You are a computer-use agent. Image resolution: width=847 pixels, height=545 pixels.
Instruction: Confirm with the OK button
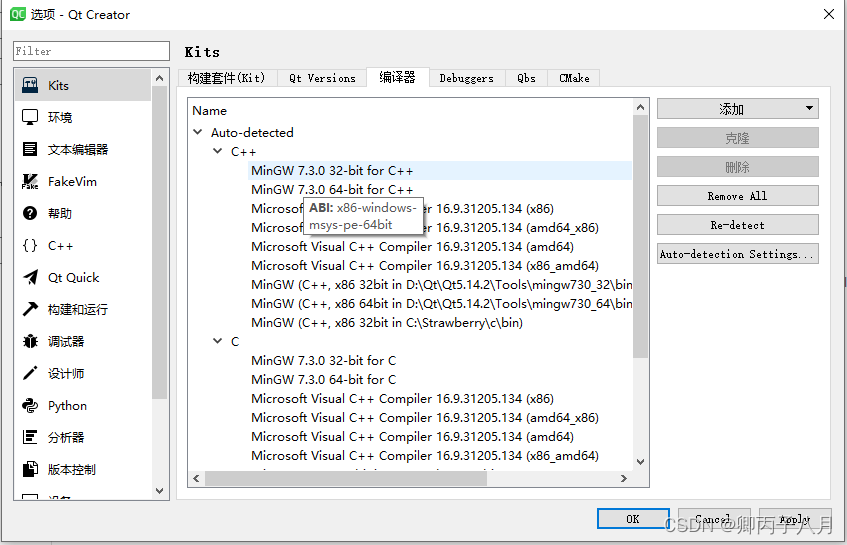pos(633,519)
